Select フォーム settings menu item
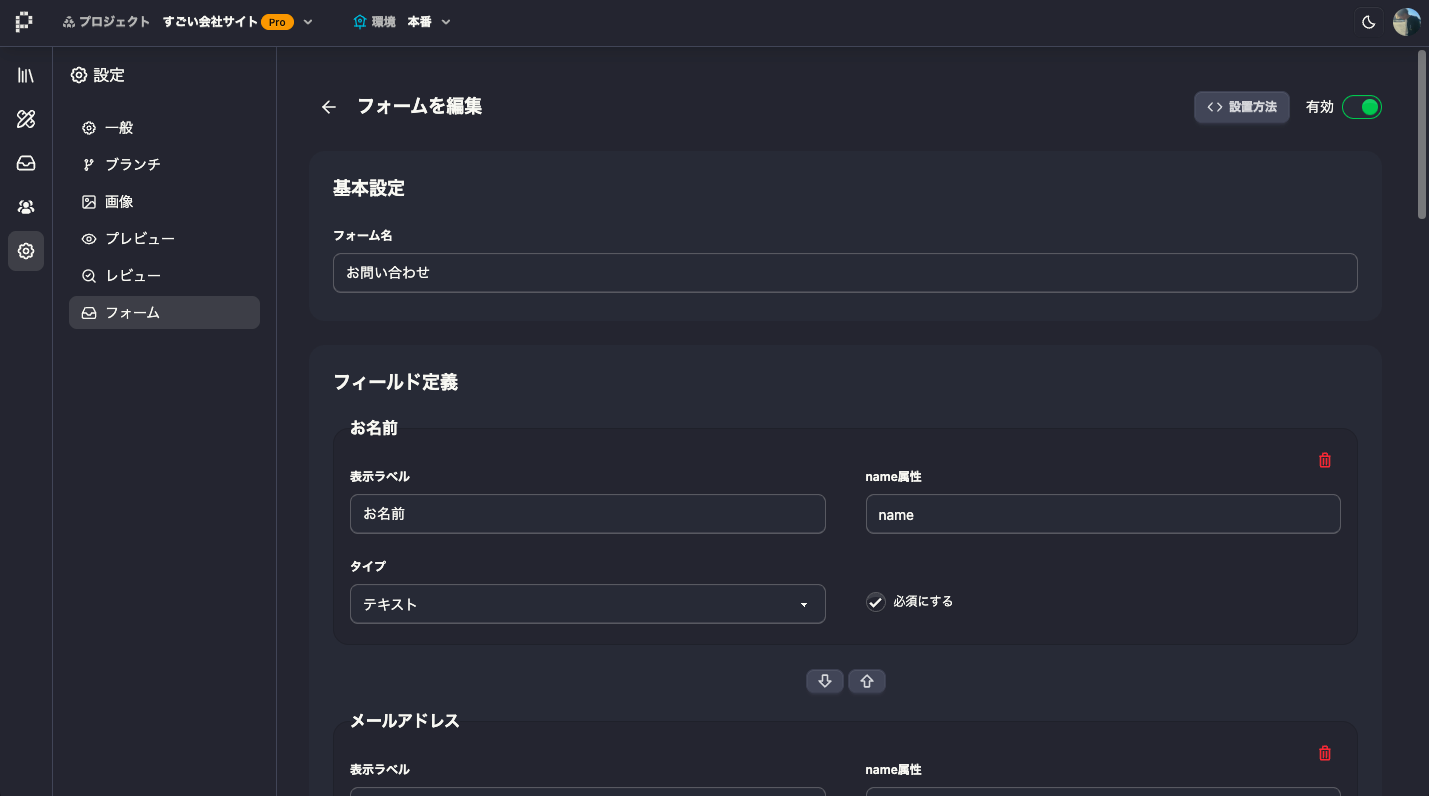1429x796 pixels. (164, 313)
